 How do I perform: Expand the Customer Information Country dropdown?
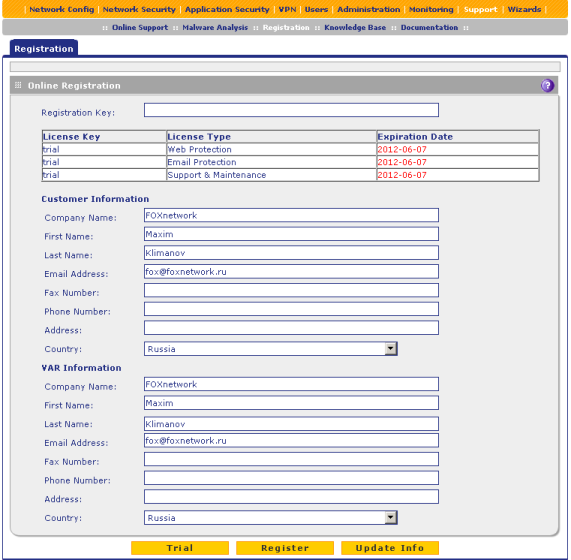(390, 348)
